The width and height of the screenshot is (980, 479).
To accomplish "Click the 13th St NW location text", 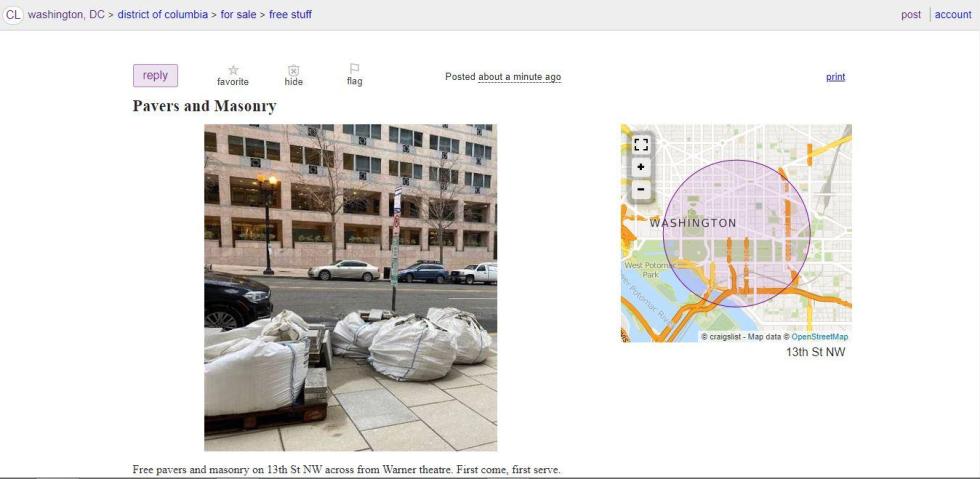I will pos(816,352).
